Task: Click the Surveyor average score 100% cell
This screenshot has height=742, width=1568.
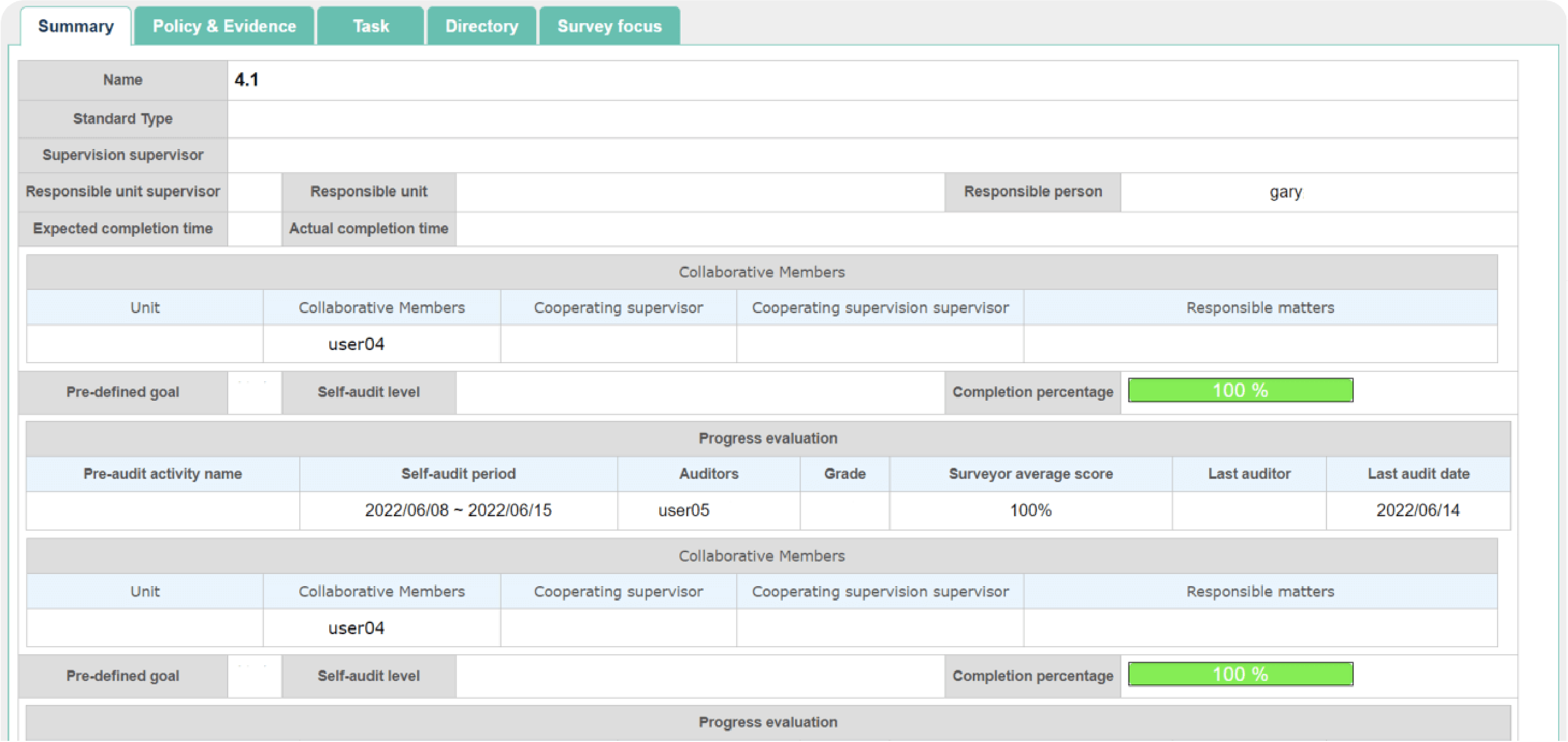Action: point(1031,510)
